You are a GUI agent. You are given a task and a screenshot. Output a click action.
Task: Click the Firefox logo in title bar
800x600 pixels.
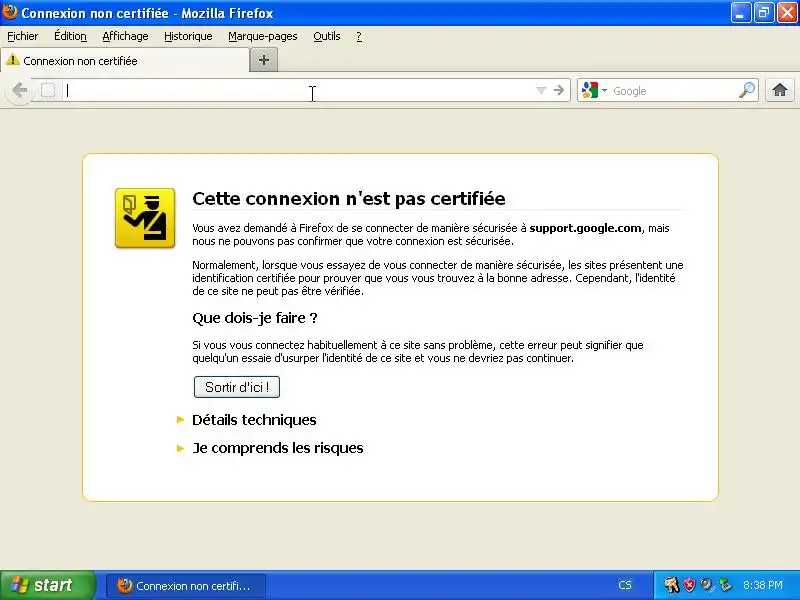(10, 12)
